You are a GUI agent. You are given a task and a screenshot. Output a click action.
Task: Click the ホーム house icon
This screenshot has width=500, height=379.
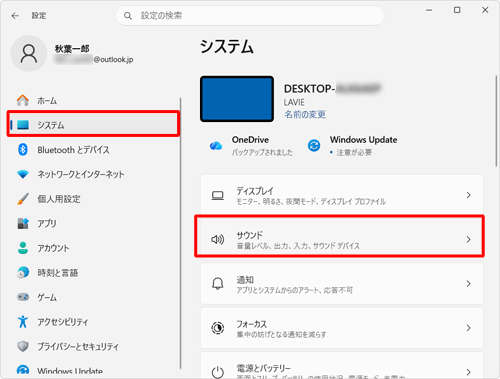(23, 100)
